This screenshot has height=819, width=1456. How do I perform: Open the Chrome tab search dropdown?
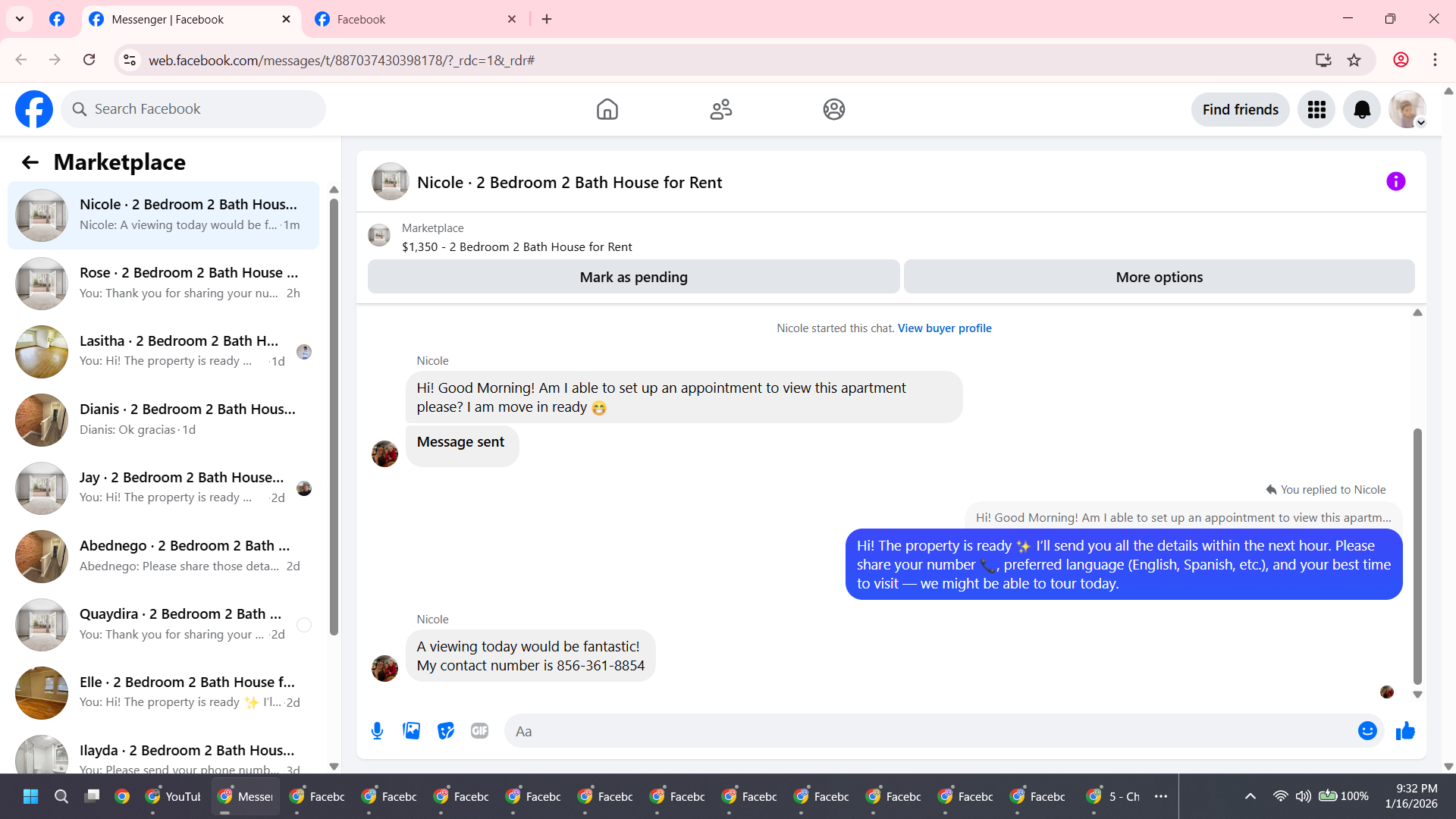[20, 19]
